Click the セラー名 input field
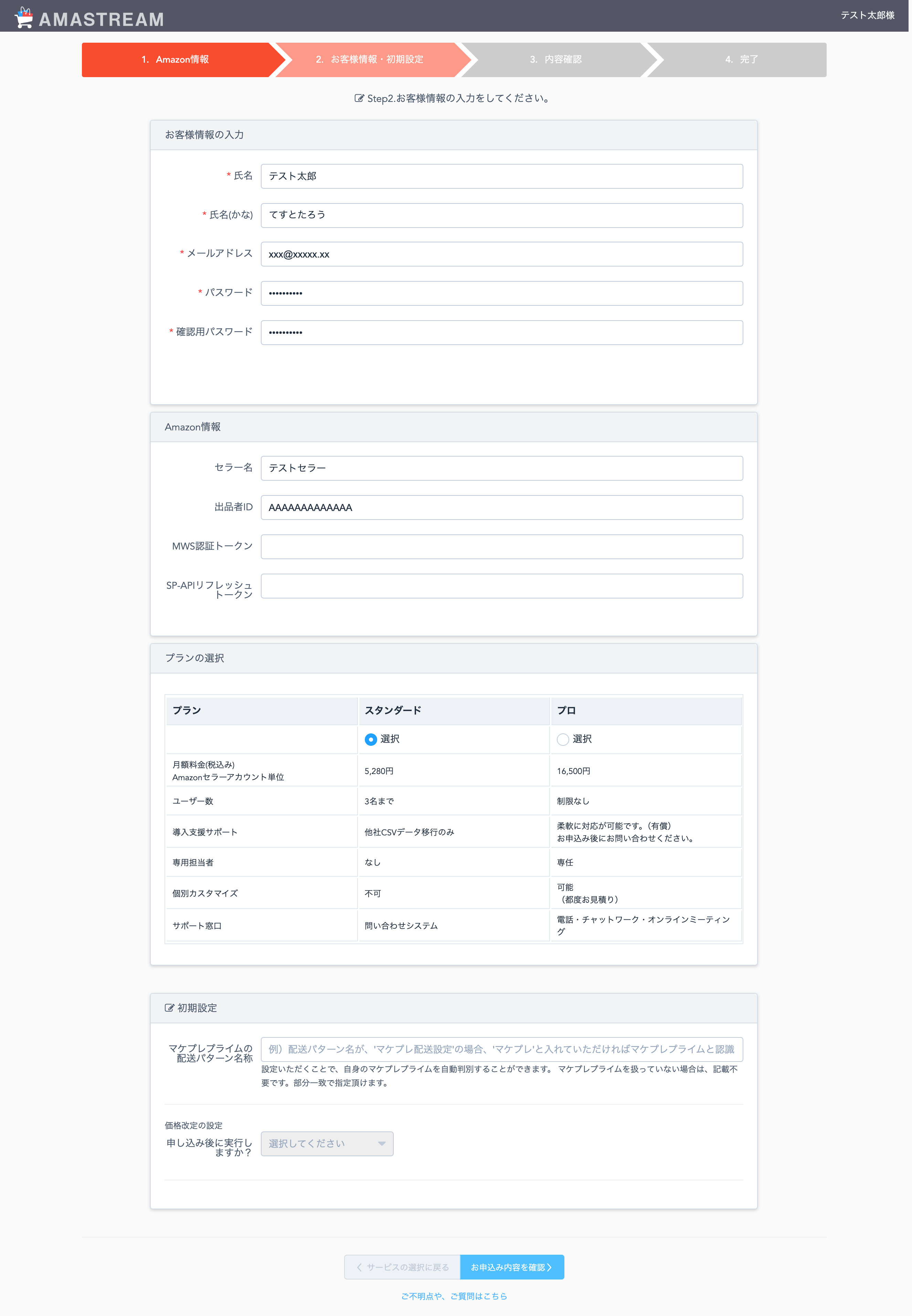912x1316 pixels. click(x=502, y=468)
